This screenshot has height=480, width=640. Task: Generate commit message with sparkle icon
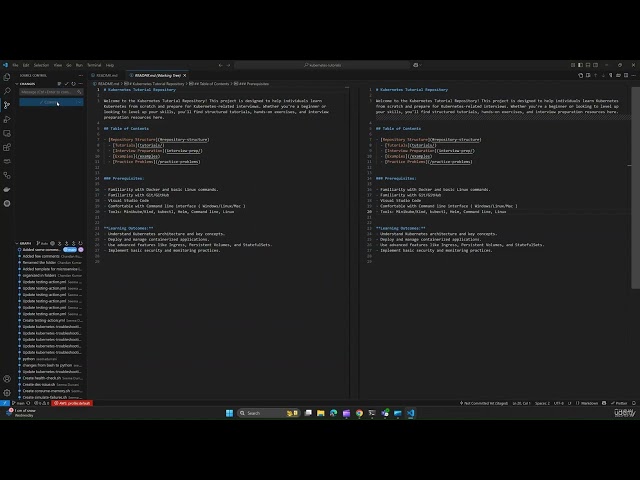pyautogui.click(x=79, y=92)
